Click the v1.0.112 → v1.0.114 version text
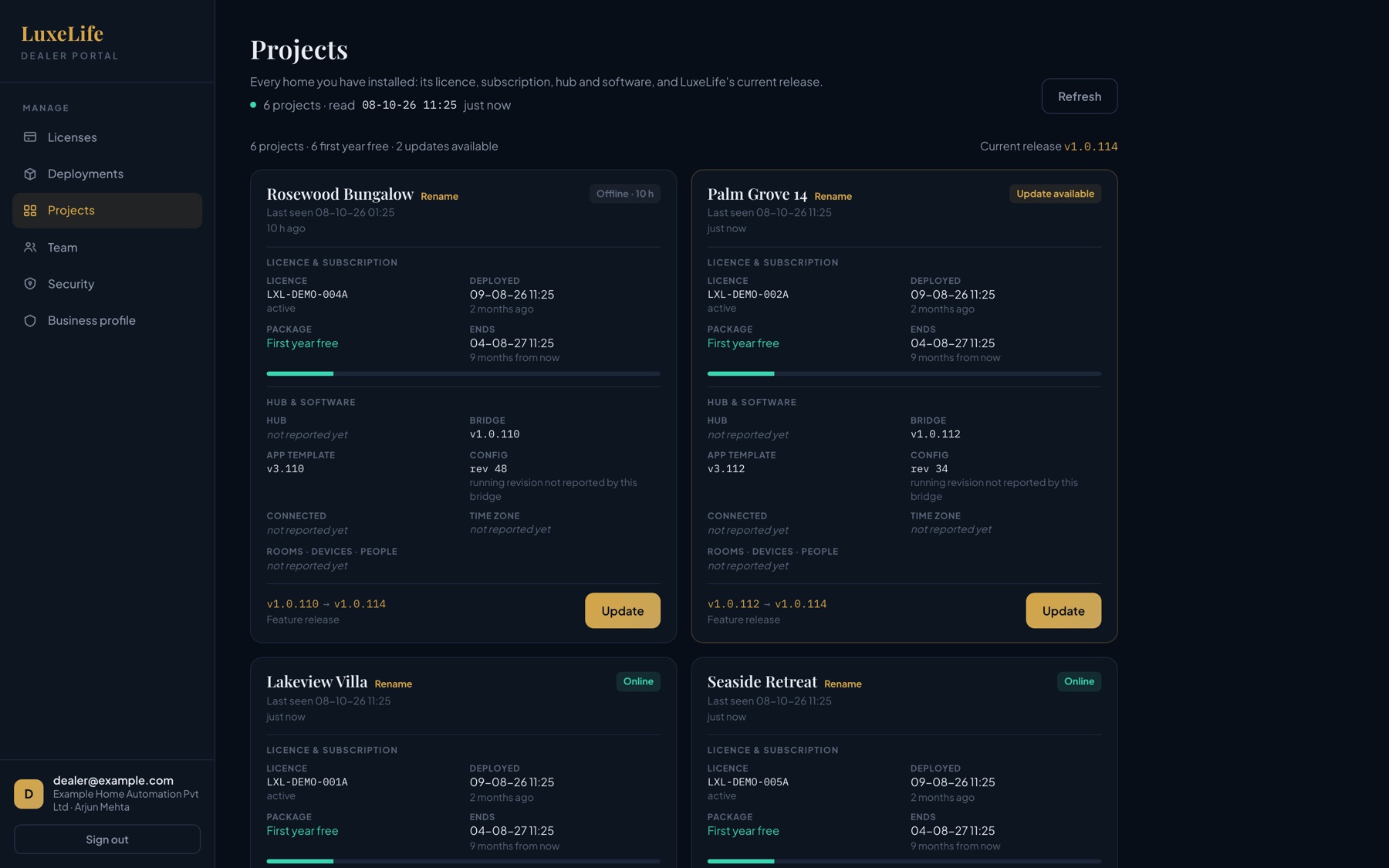 [x=767, y=604]
